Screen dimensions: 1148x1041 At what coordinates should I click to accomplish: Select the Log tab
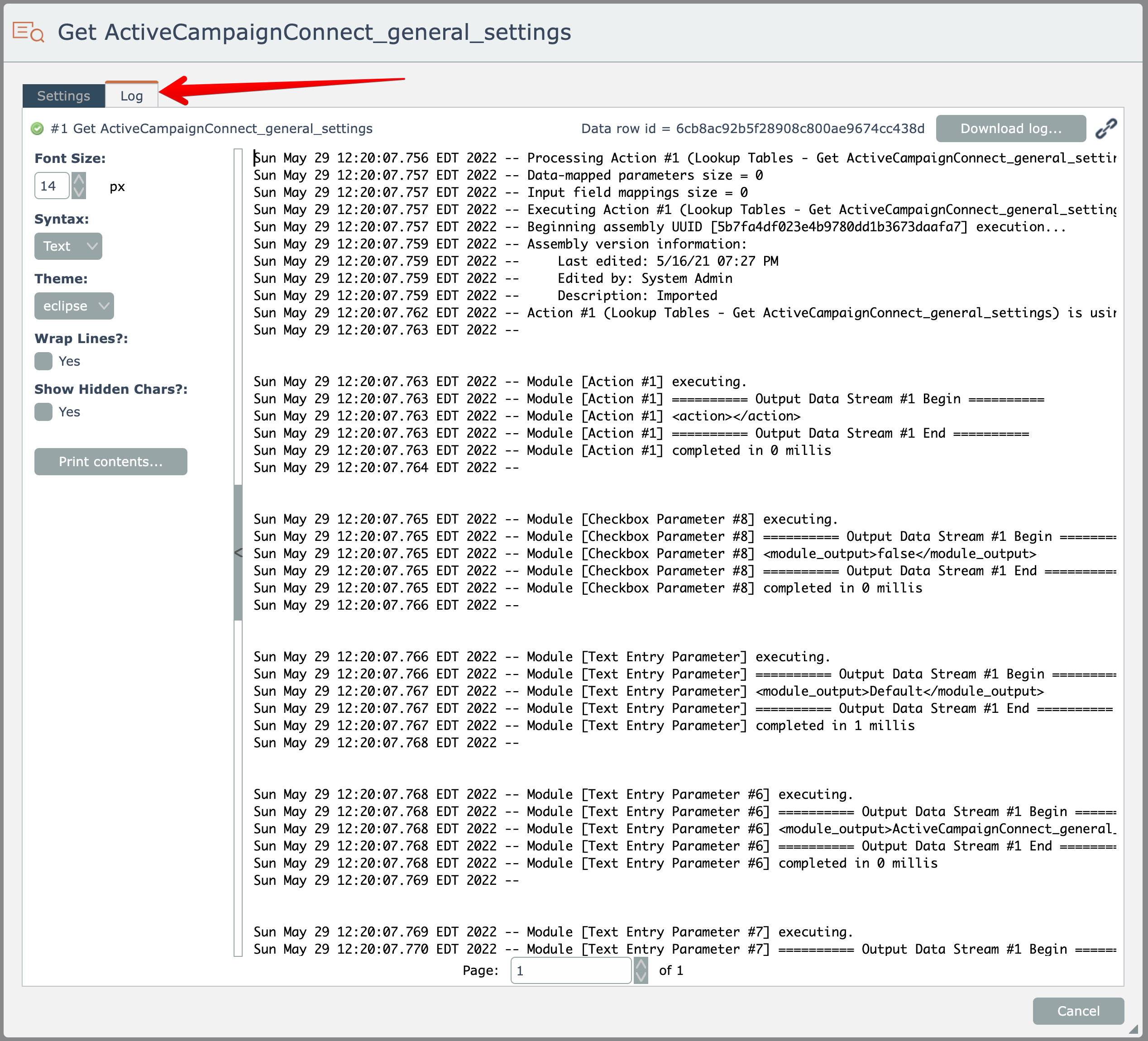coord(132,96)
